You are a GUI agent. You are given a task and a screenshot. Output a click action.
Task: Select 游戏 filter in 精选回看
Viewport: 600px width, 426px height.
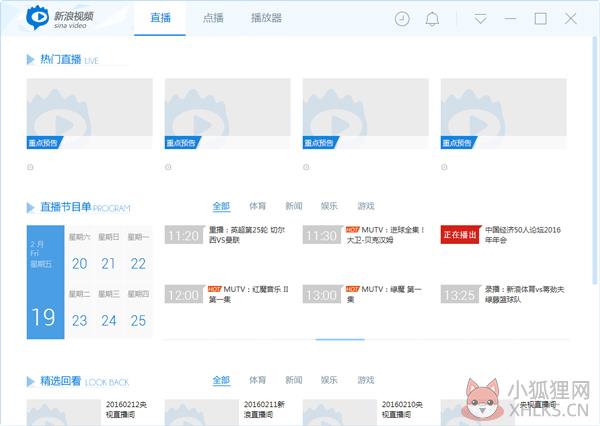366,380
